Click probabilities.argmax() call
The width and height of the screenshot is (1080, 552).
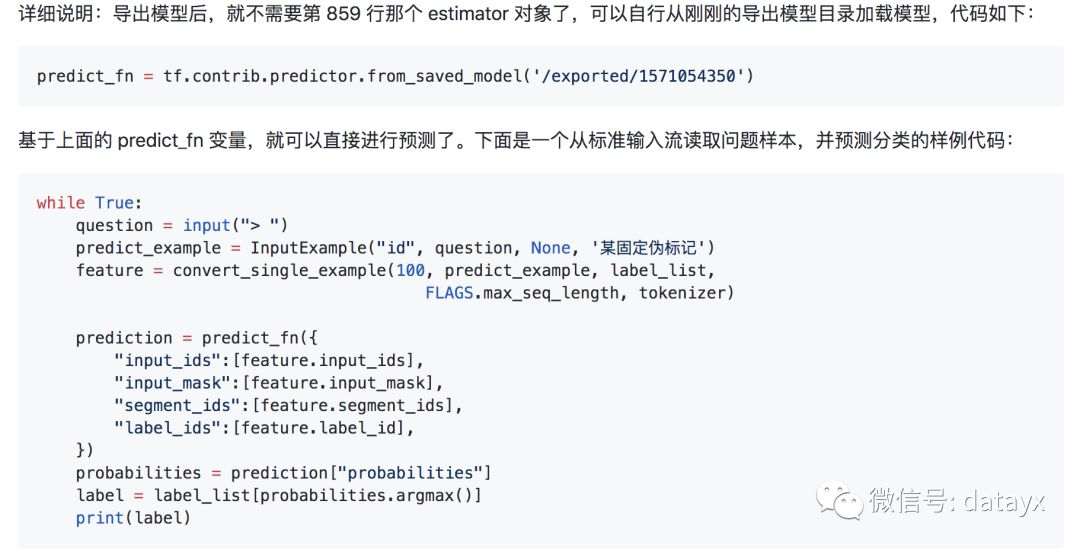(x=366, y=495)
